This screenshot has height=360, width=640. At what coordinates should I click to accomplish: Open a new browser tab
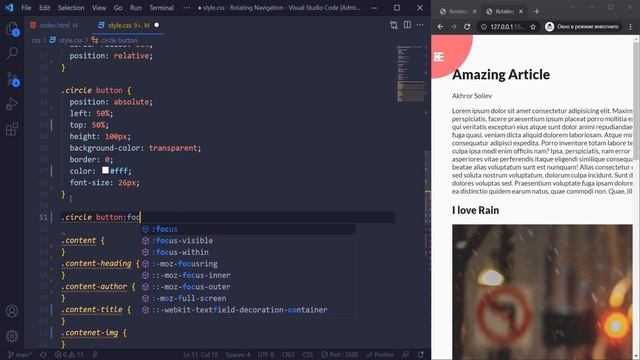click(x=537, y=11)
